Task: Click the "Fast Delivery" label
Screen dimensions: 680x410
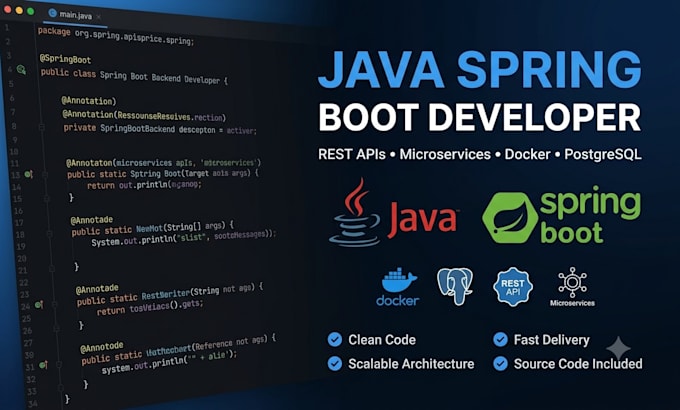Action: [x=552, y=340]
